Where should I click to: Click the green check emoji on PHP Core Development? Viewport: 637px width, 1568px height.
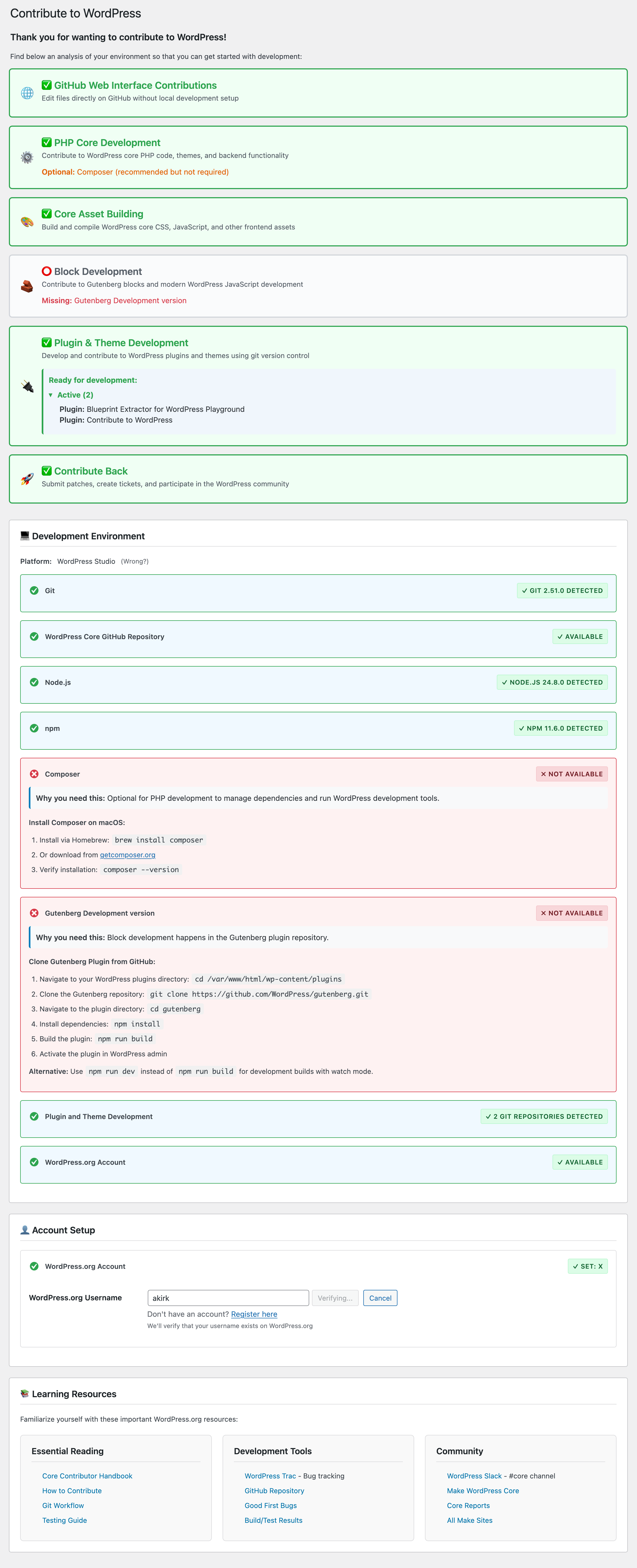[x=47, y=142]
